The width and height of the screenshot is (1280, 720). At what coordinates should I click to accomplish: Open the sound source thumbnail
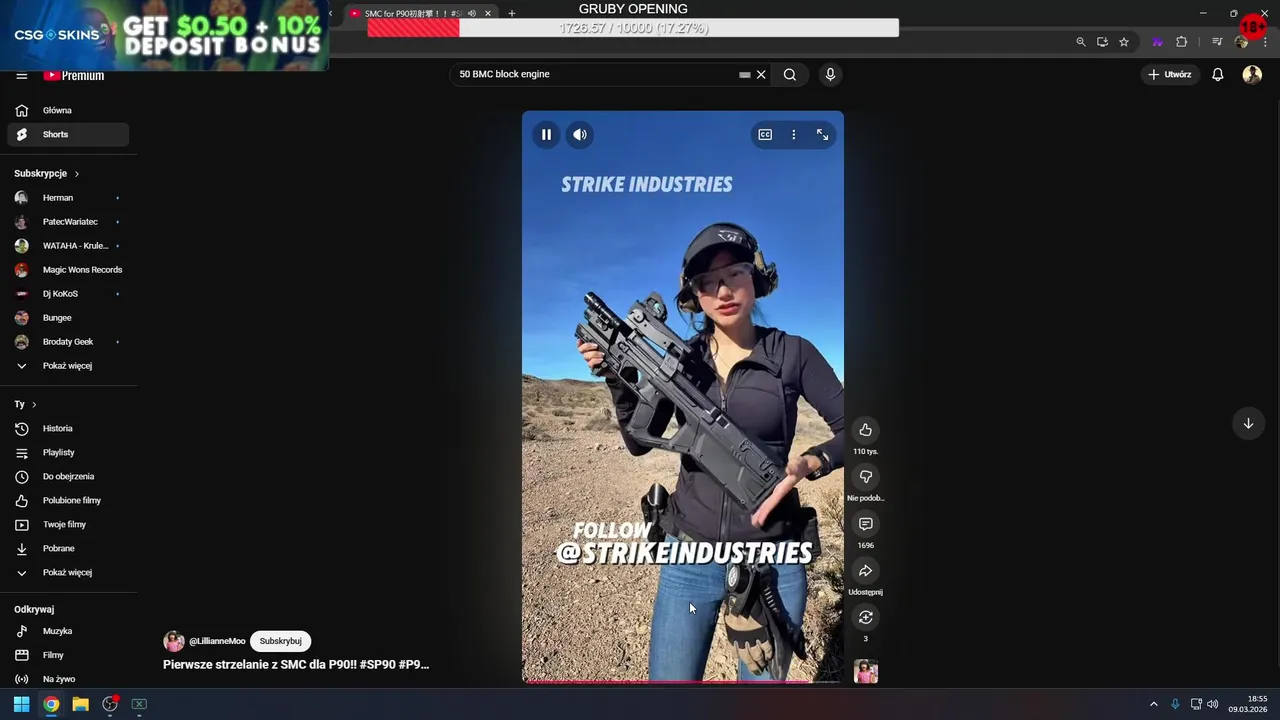(x=866, y=671)
